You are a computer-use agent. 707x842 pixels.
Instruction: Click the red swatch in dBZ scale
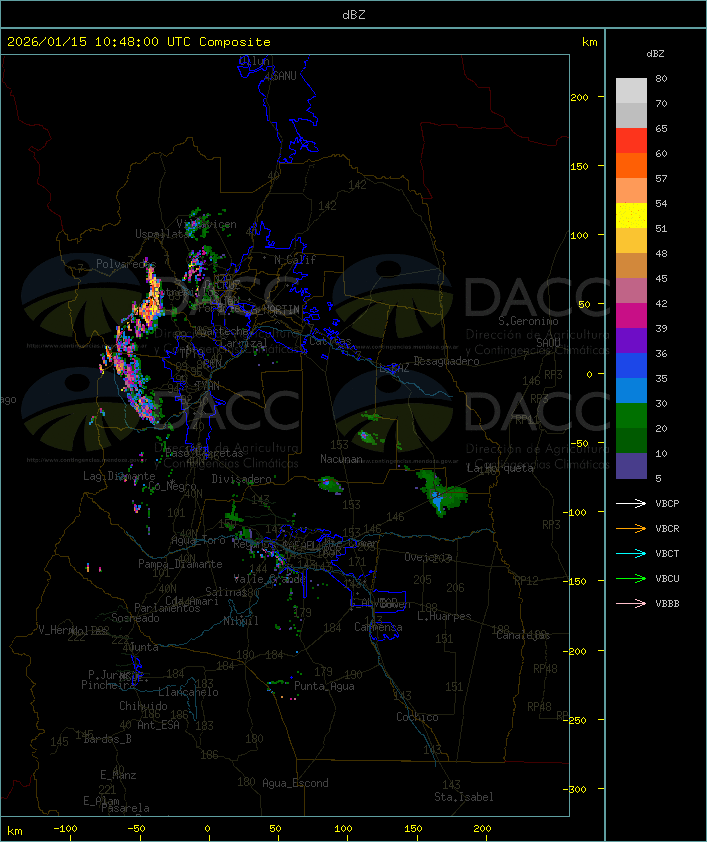pyautogui.click(x=631, y=141)
